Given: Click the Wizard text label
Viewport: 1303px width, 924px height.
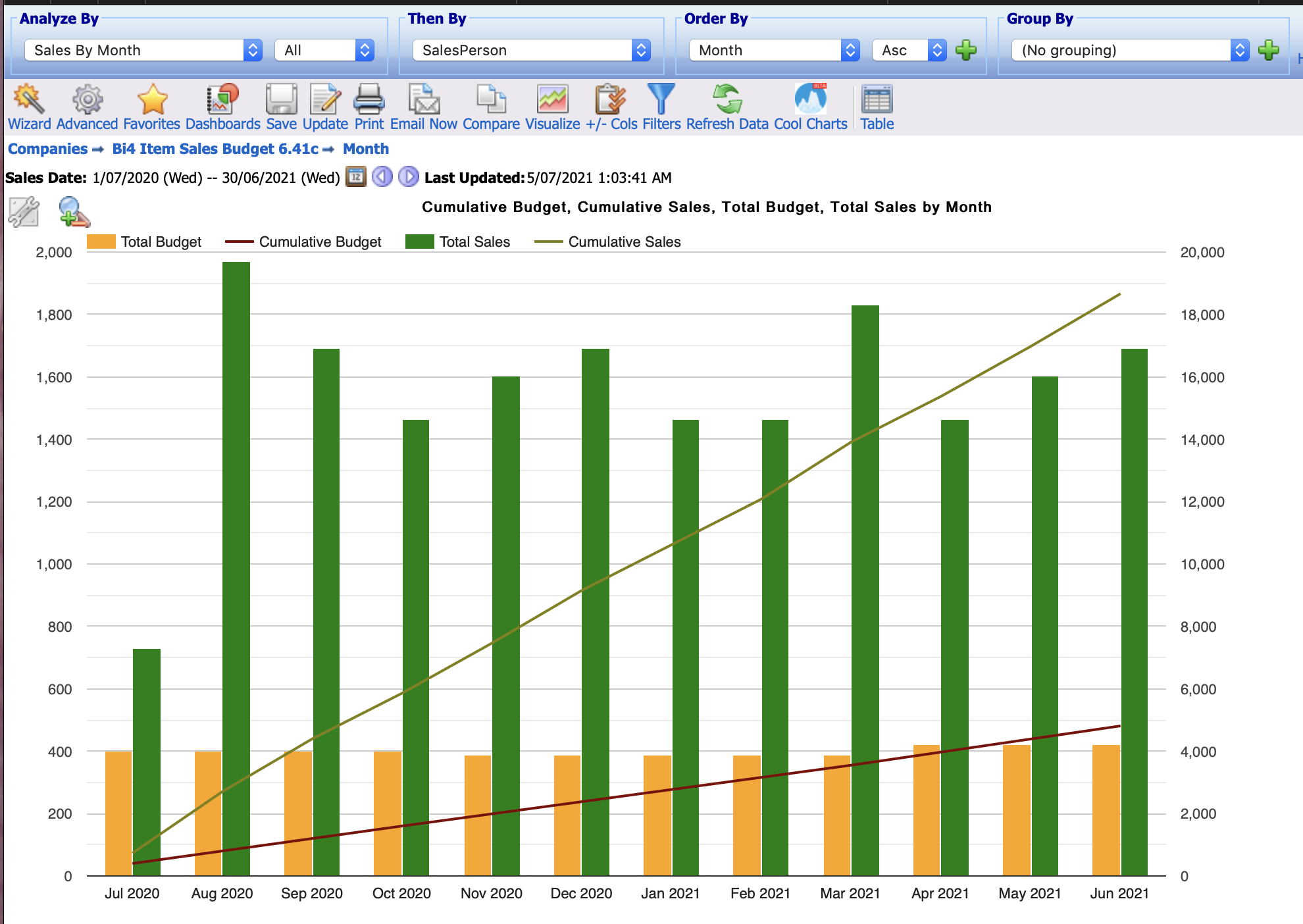Looking at the screenshot, I should [29, 124].
